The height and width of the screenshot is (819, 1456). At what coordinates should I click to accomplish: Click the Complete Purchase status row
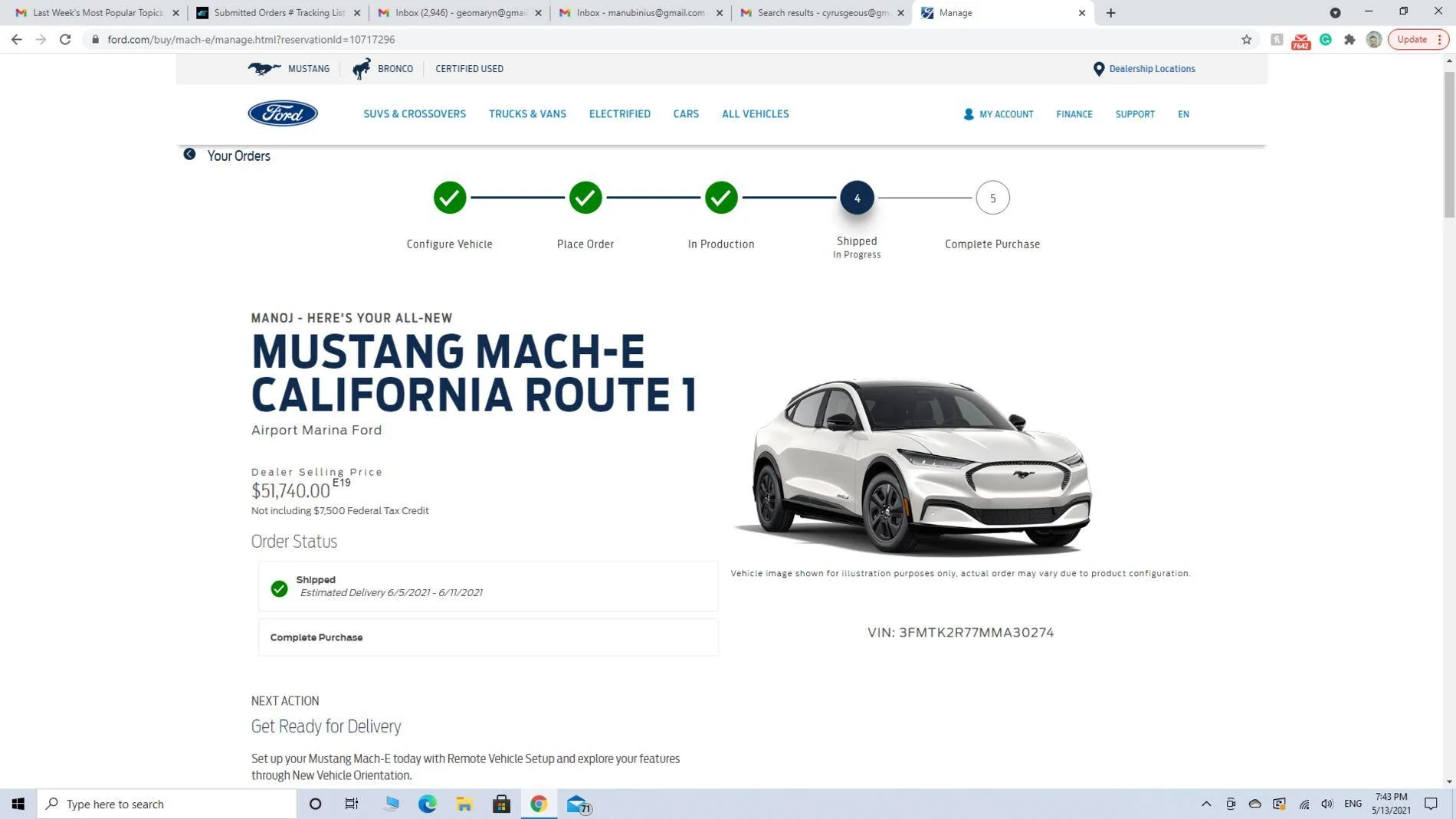pyautogui.click(x=488, y=637)
